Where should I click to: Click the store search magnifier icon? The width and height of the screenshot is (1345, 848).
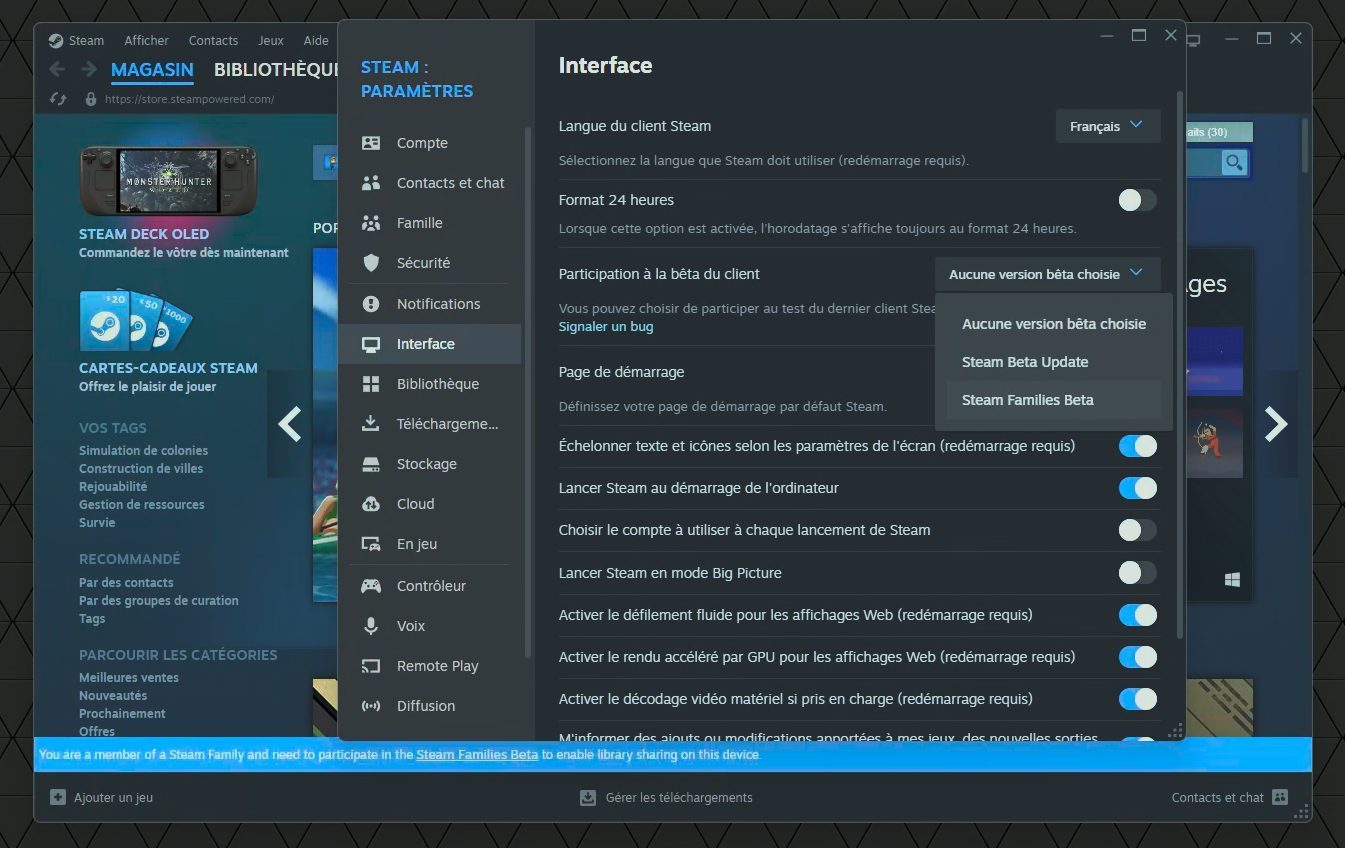pyautogui.click(x=1234, y=163)
